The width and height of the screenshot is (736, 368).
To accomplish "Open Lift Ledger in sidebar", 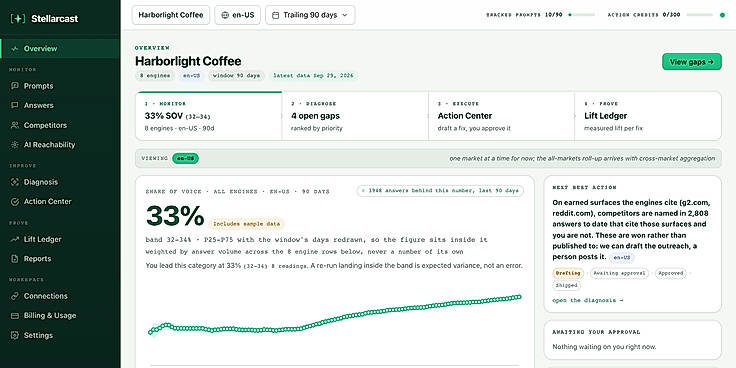I will point(60,239).
